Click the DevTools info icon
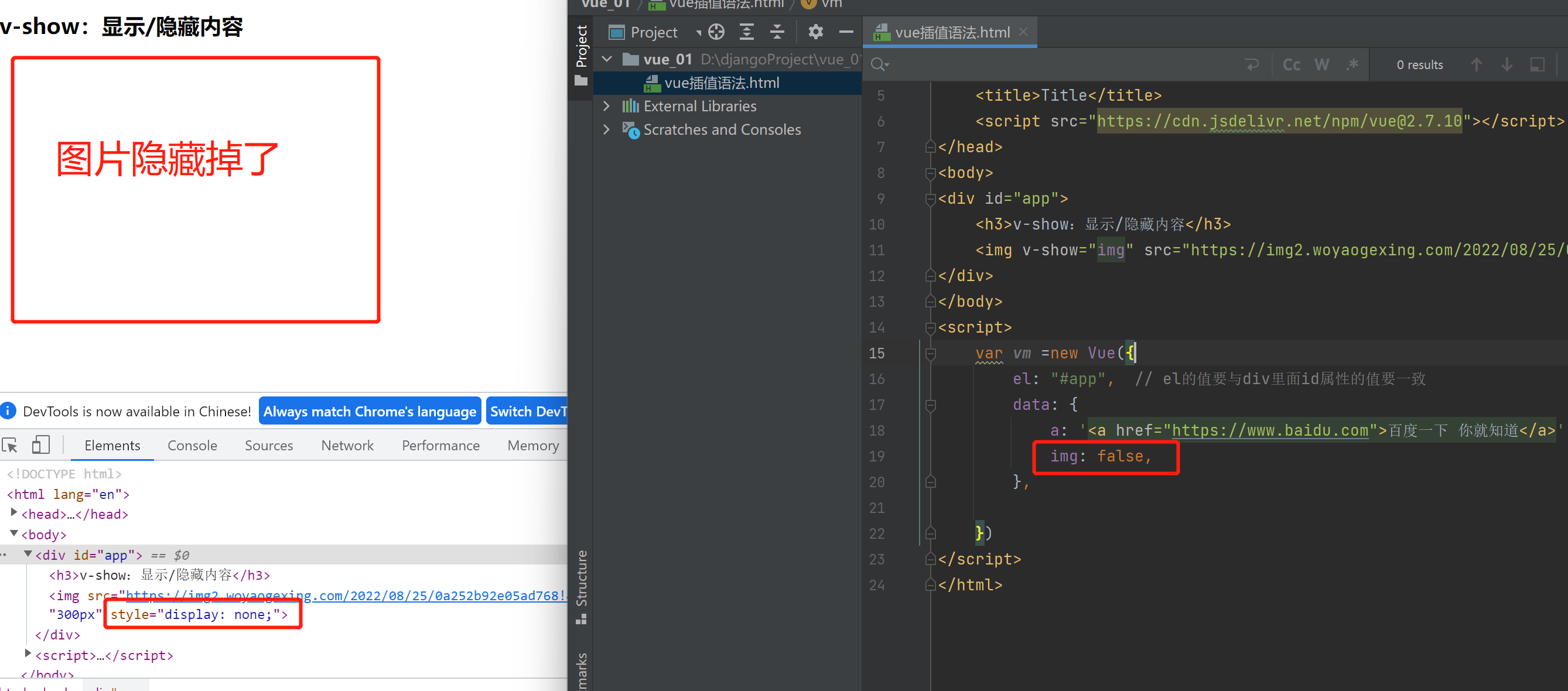 [x=8, y=411]
